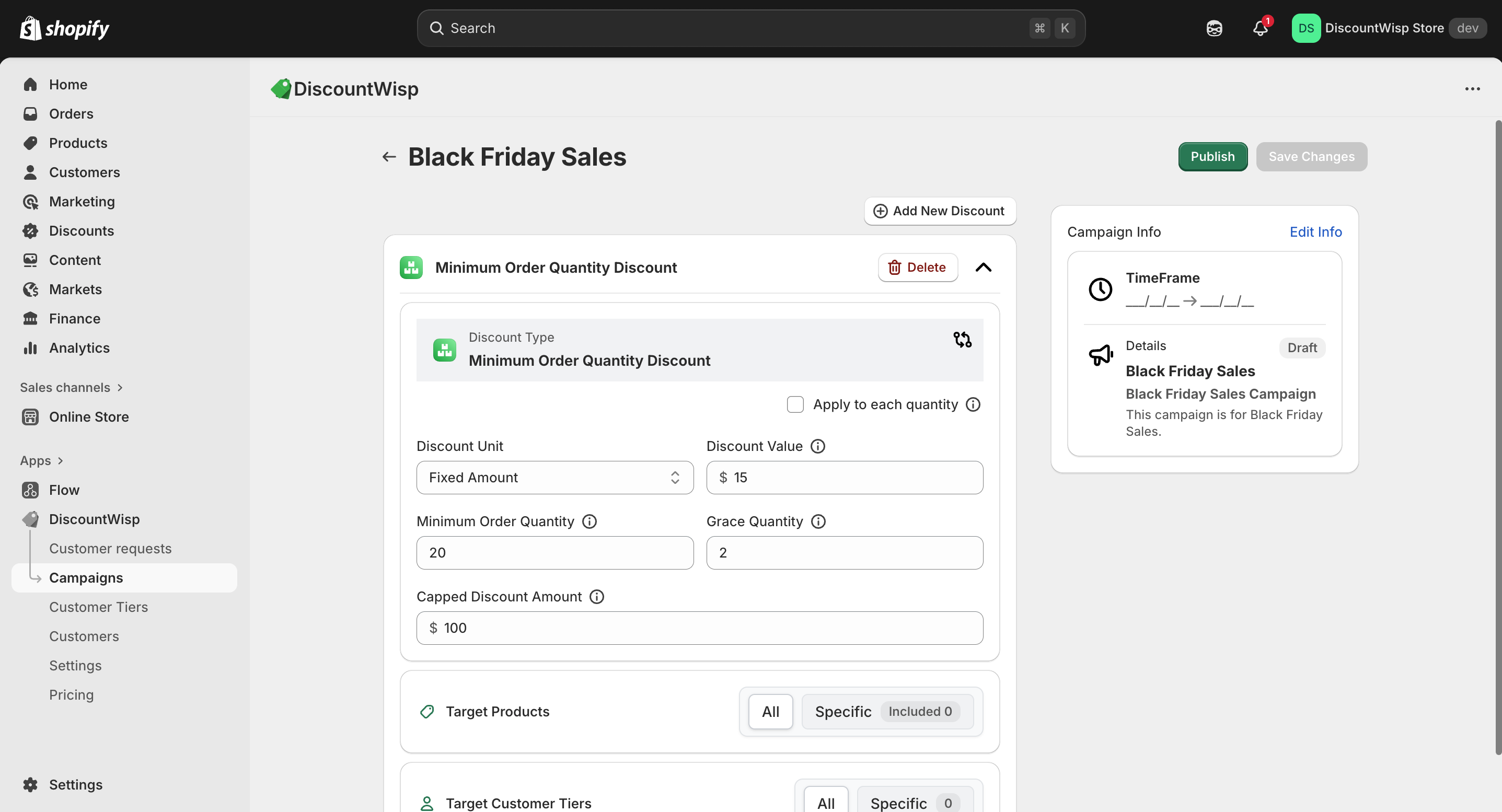Screen dimensions: 1502x812
Task: Click the back arrow beside Black Friday Sales
Action: pyautogui.click(x=389, y=157)
